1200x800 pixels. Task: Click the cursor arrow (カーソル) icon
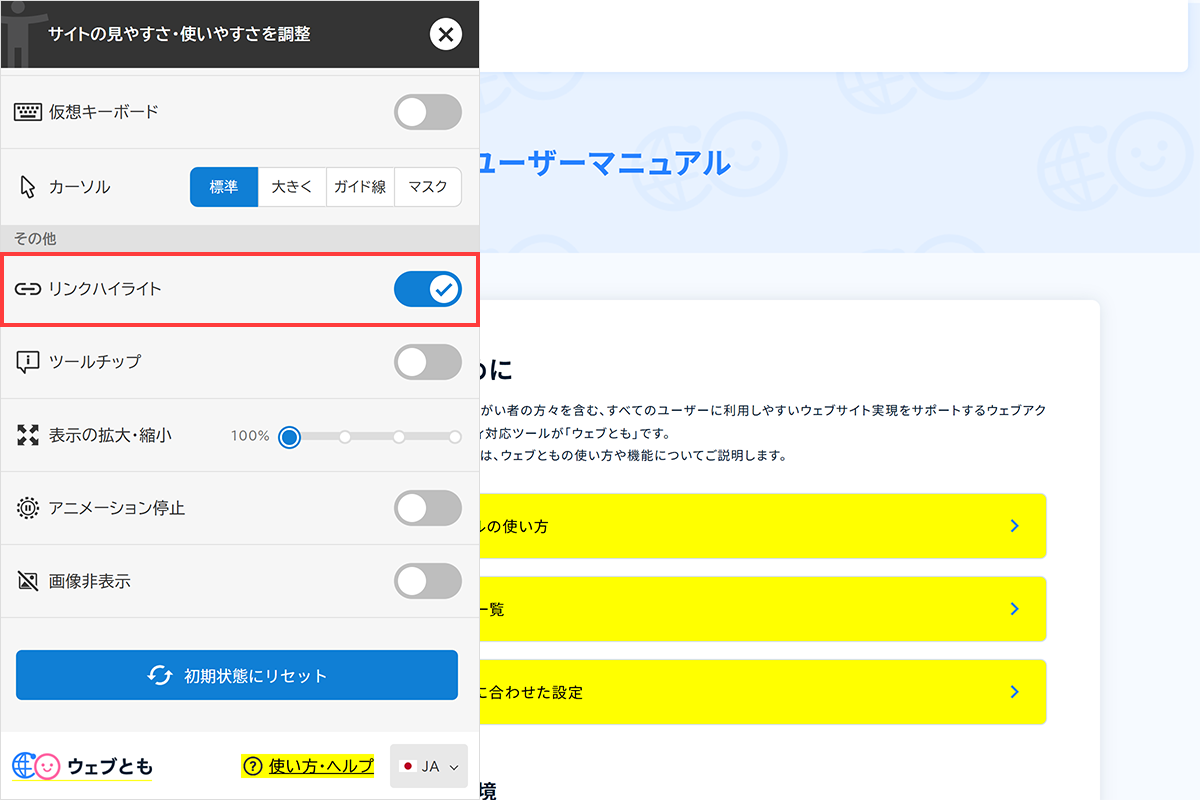tap(27, 186)
